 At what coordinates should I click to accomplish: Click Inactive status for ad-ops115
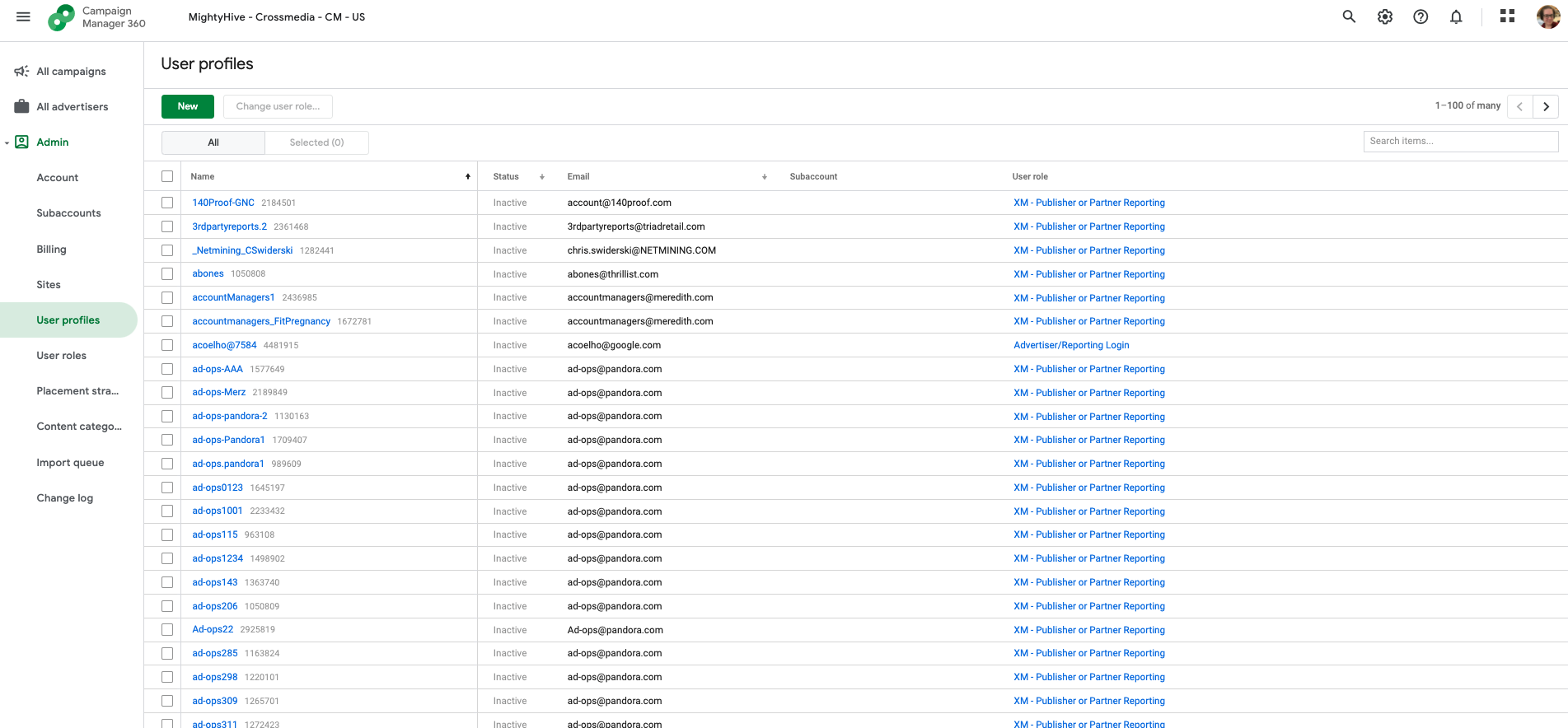510,534
